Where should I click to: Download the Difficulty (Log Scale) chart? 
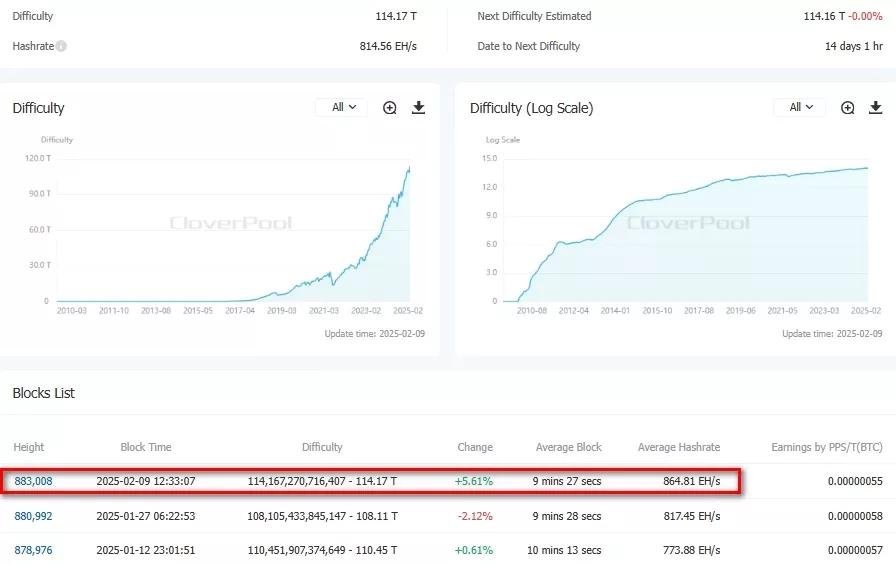point(876,108)
